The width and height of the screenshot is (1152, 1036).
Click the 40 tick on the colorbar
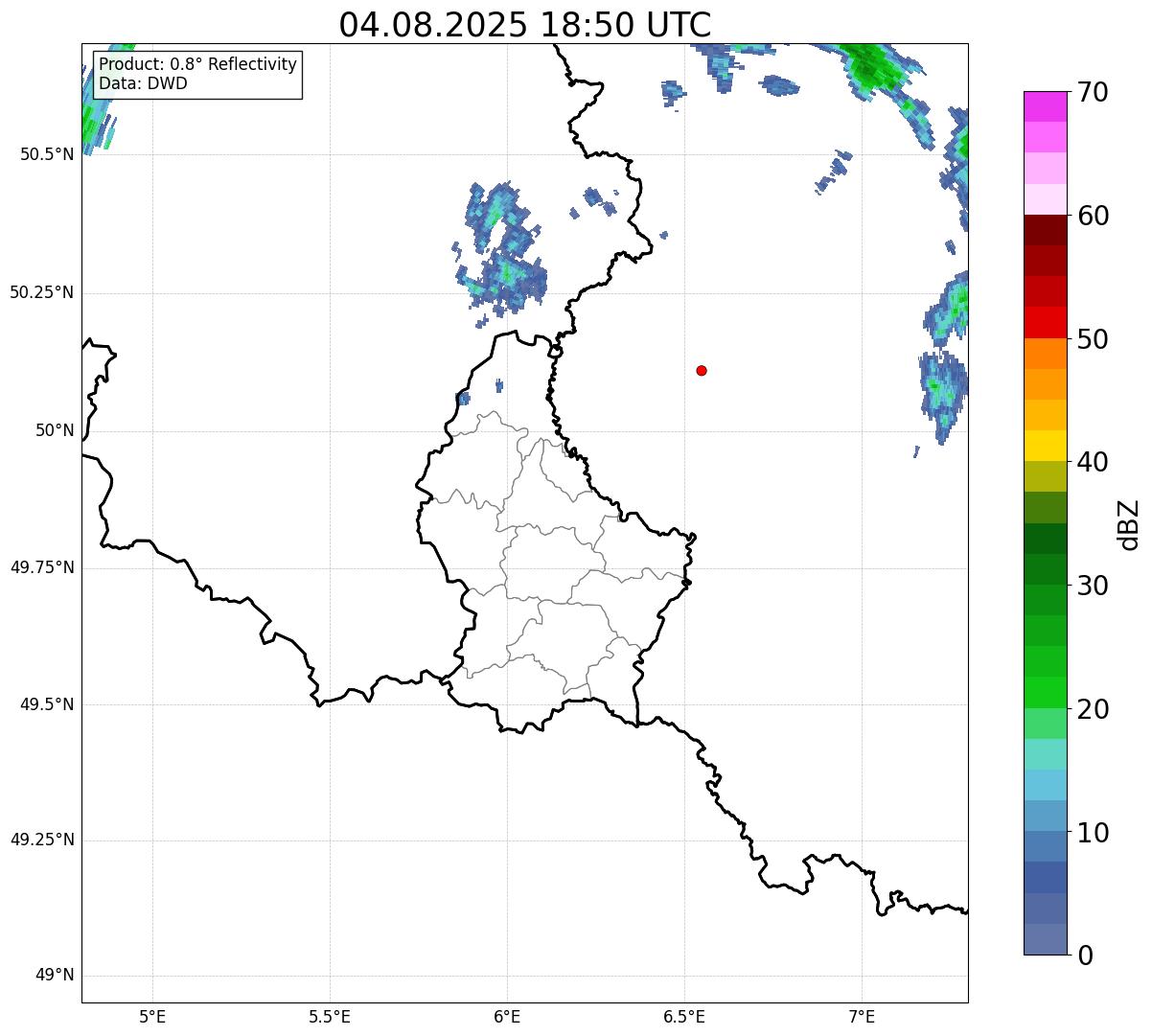[x=1093, y=462]
